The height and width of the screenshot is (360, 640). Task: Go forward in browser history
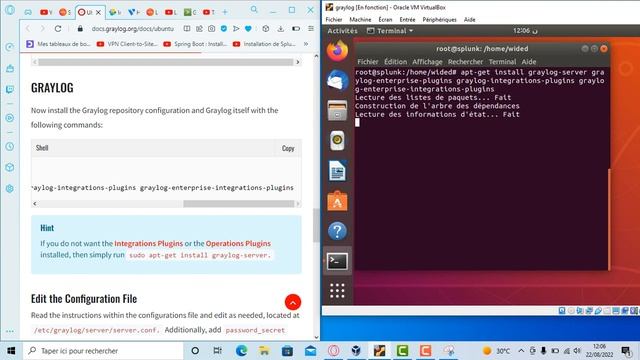(42, 29)
